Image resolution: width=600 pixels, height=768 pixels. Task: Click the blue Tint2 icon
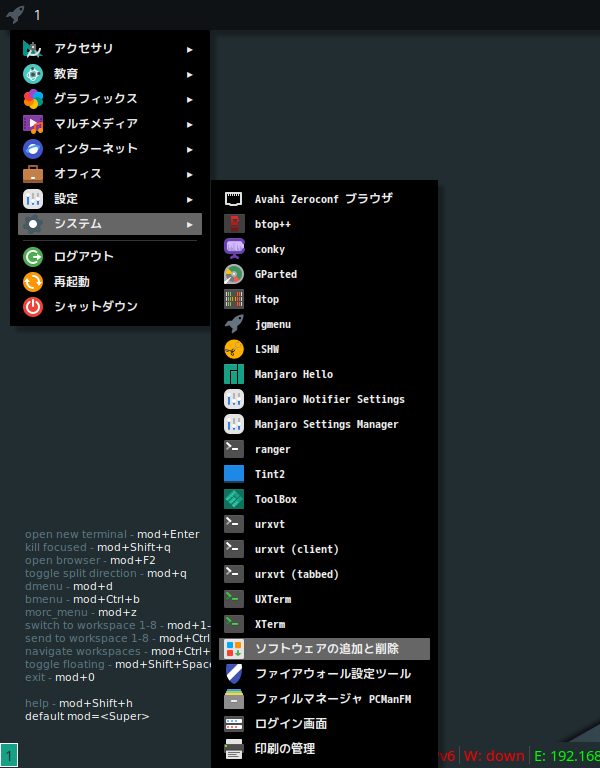pyautogui.click(x=234, y=474)
